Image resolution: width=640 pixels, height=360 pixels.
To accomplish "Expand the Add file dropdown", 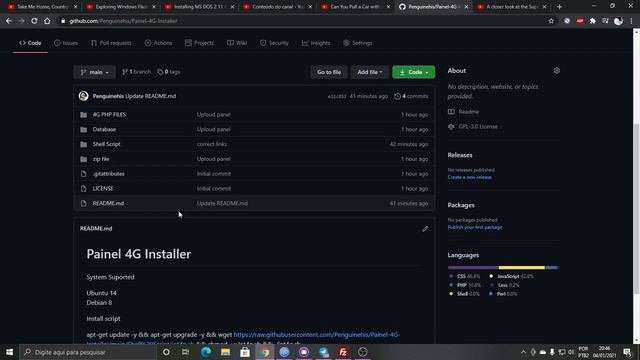I will click(x=370, y=72).
